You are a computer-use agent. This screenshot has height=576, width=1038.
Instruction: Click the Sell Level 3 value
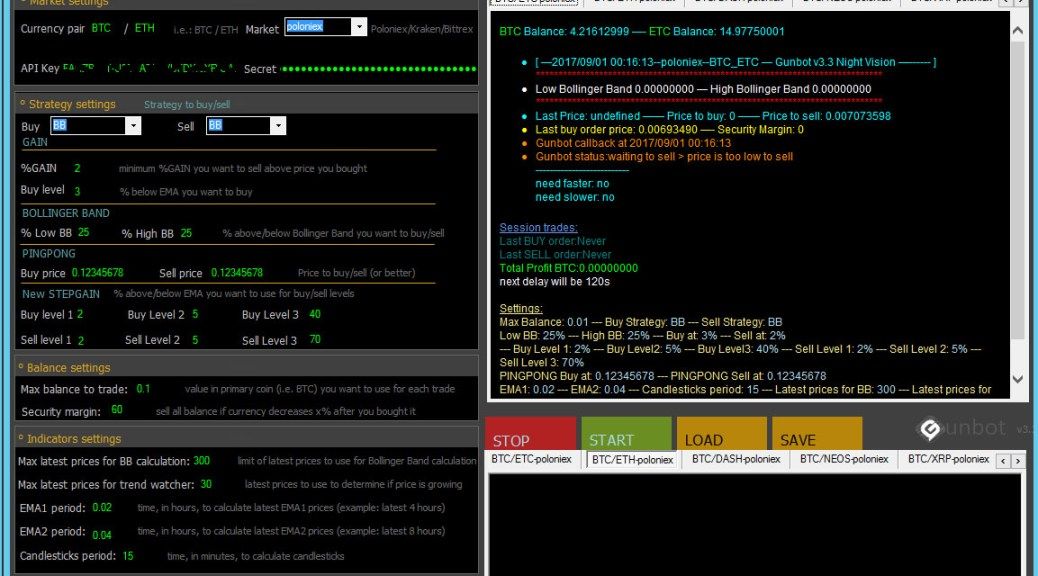(x=315, y=340)
